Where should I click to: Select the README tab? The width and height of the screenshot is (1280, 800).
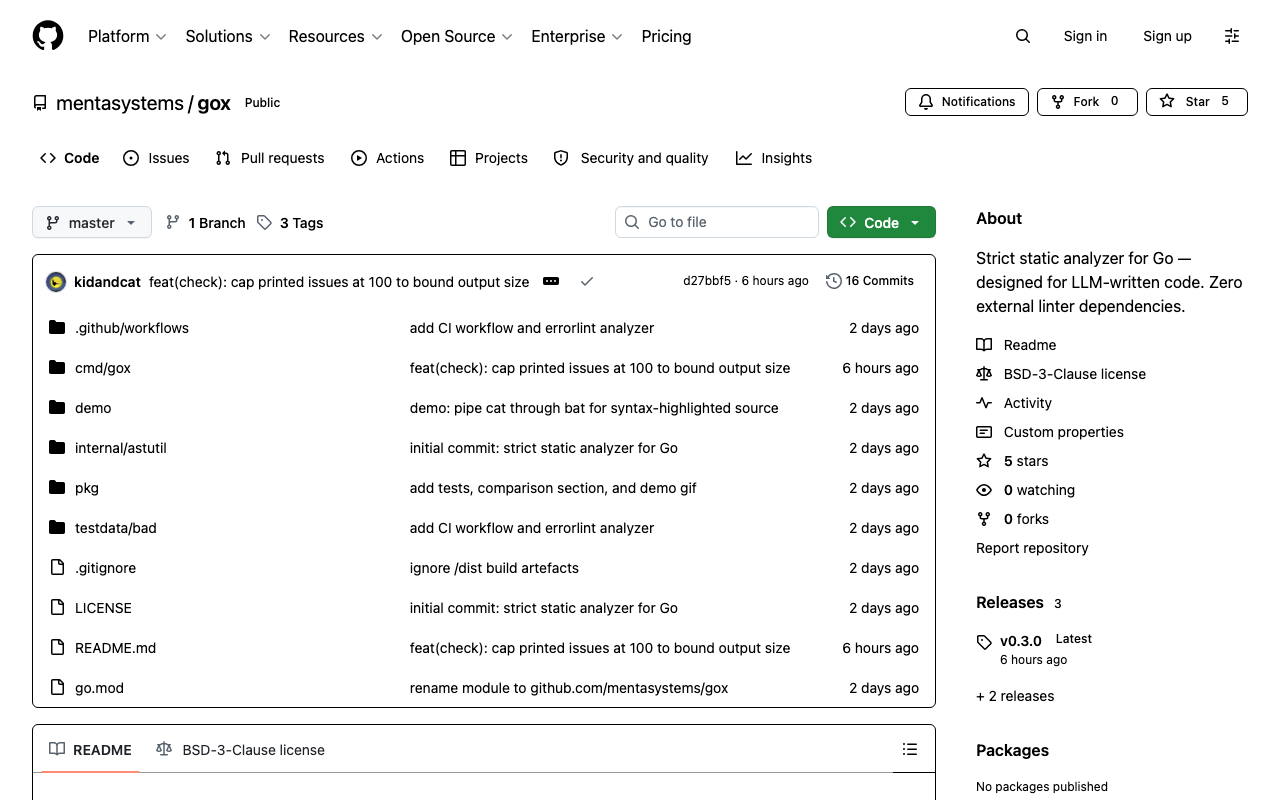click(90, 750)
